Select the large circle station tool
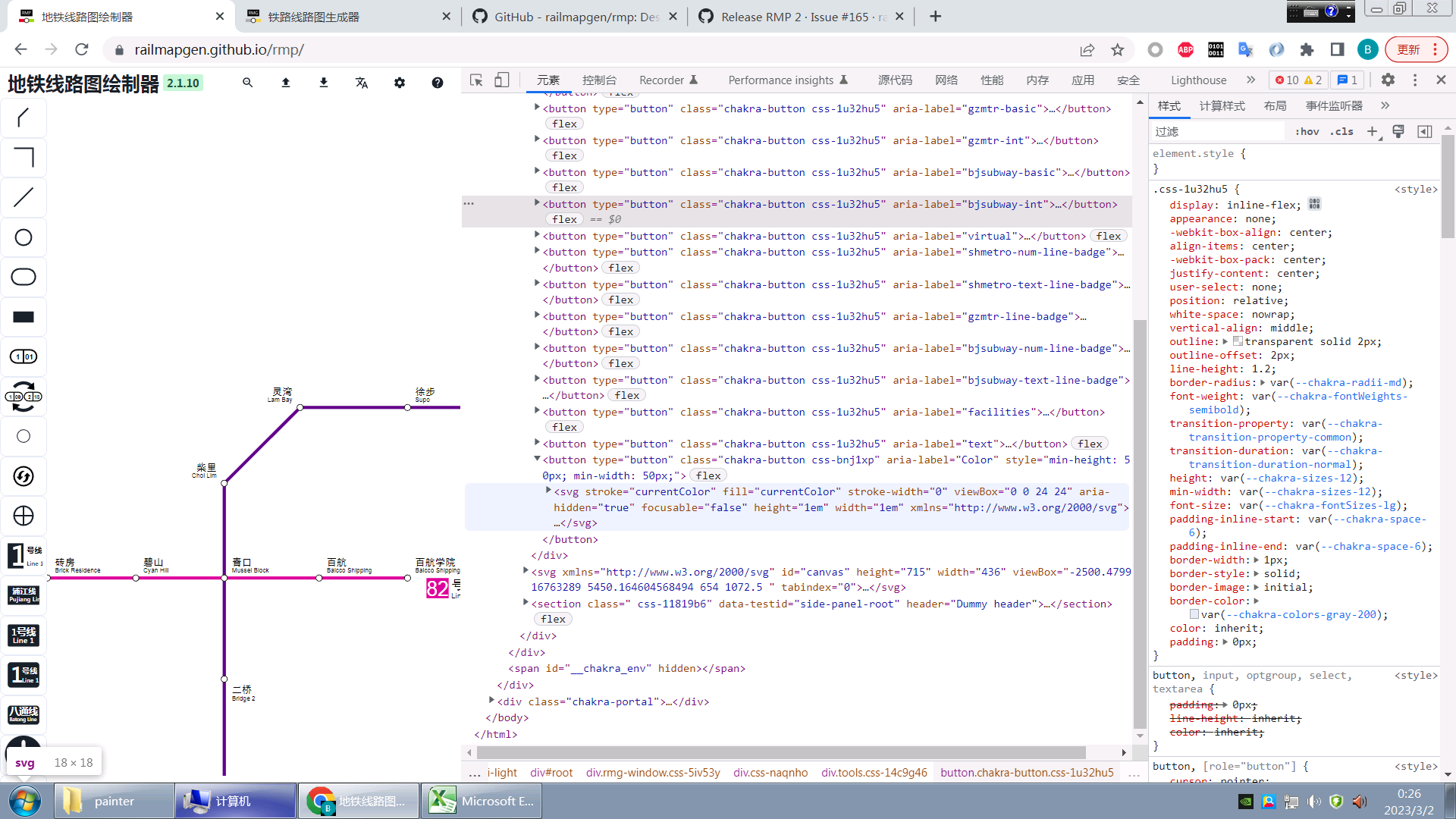The image size is (1456, 819). click(x=24, y=237)
